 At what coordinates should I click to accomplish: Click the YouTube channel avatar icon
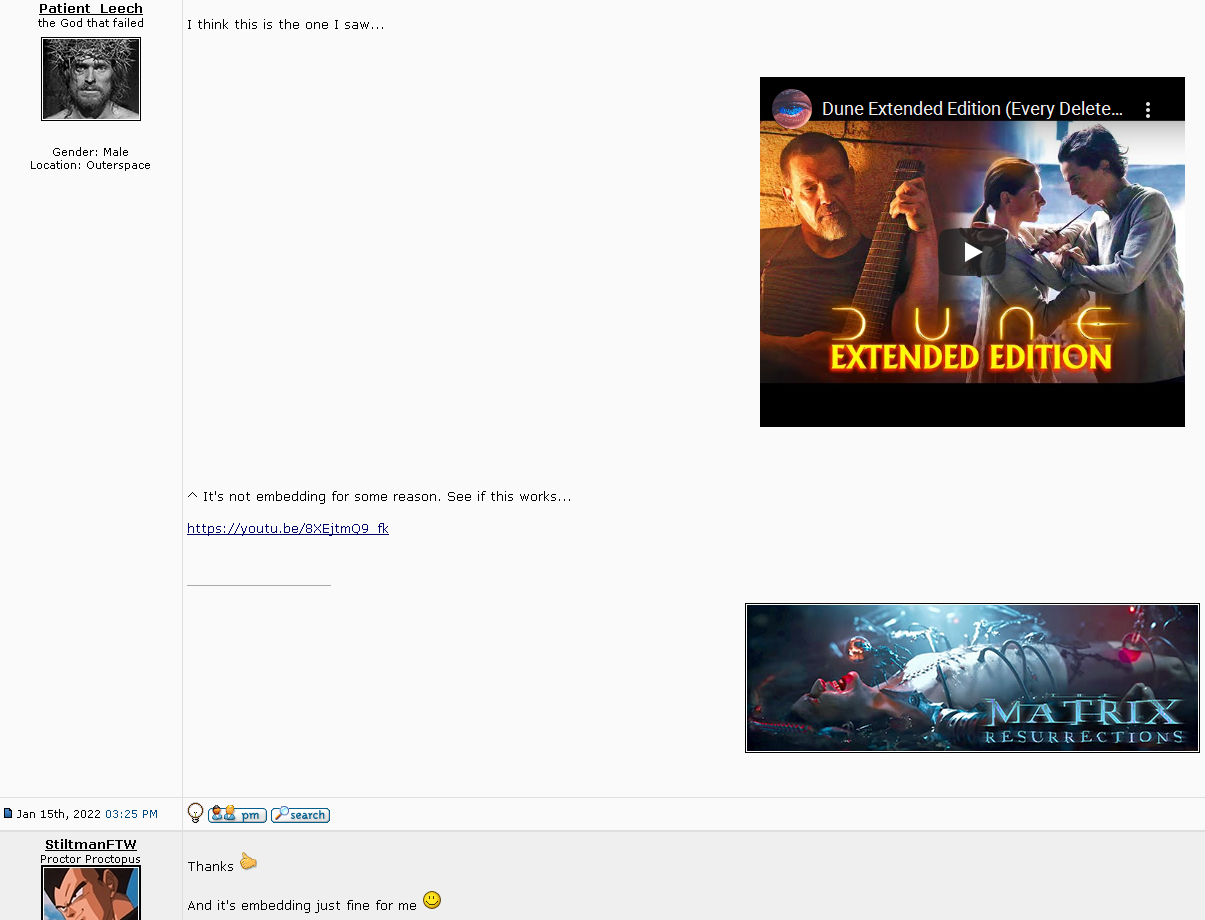pyautogui.click(x=792, y=109)
